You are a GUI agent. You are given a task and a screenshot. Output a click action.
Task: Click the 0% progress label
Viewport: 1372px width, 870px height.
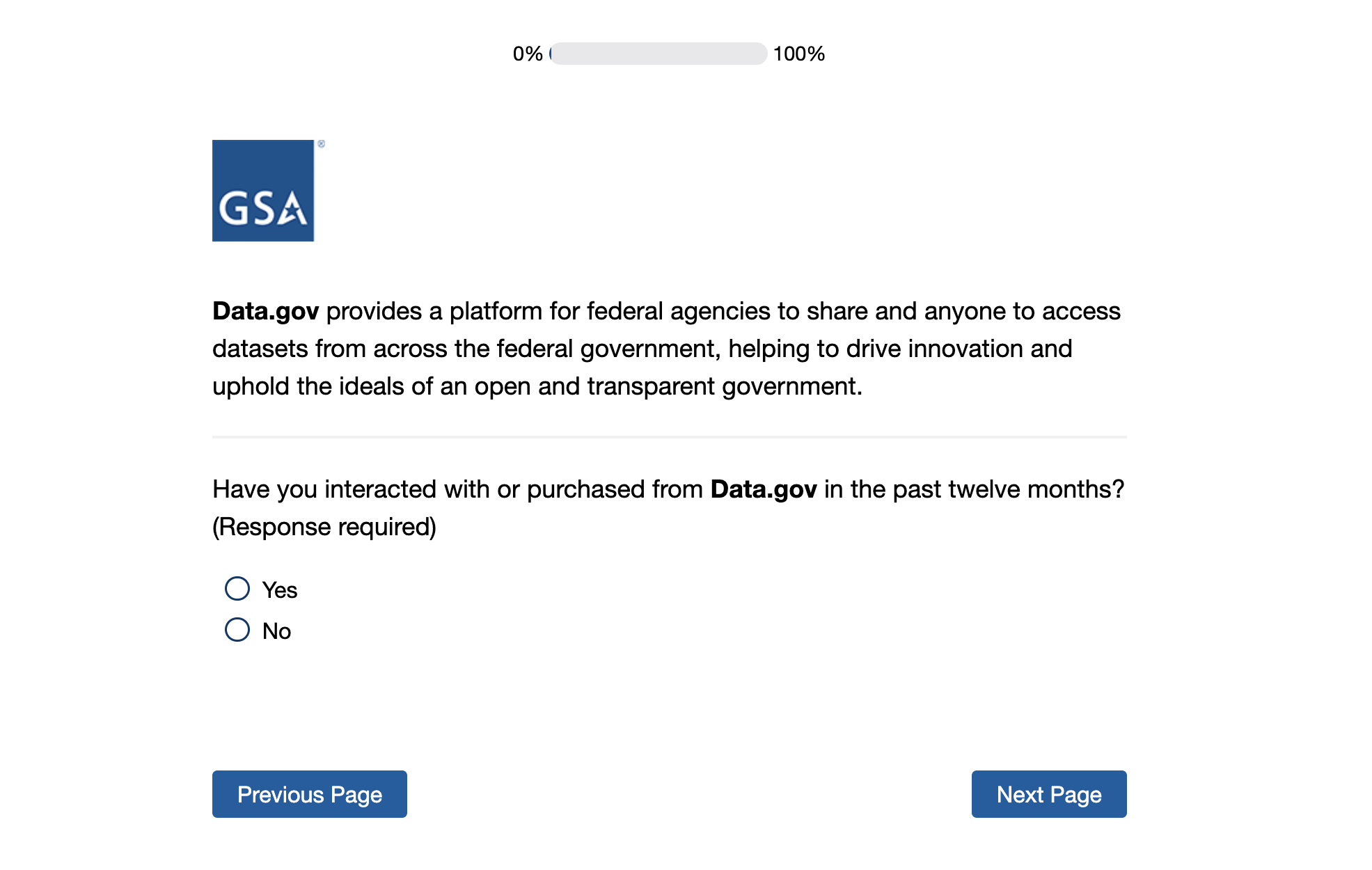528,54
